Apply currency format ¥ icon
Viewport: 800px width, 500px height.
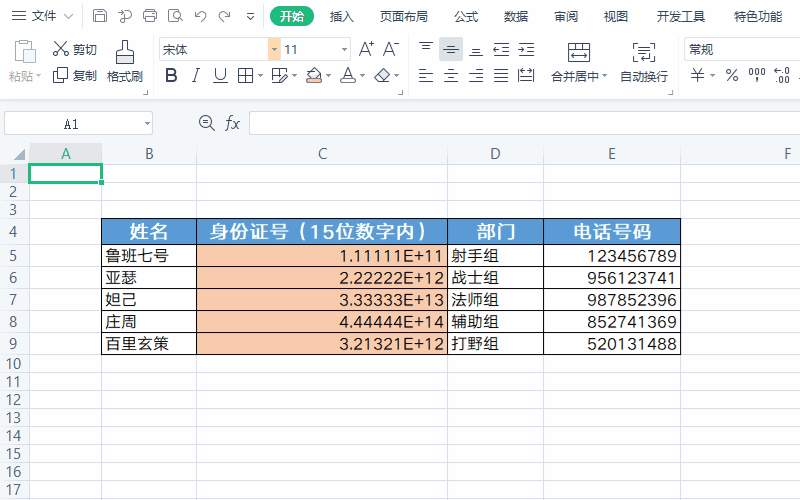click(x=697, y=76)
